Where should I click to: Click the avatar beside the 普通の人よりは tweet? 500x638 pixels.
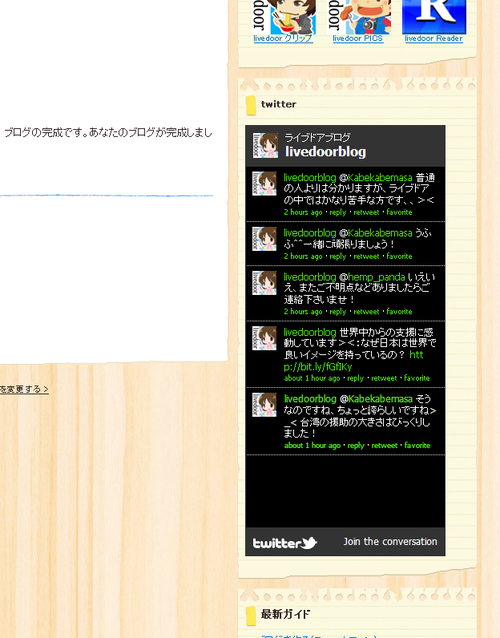pyautogui.click(x=264, y=184)
